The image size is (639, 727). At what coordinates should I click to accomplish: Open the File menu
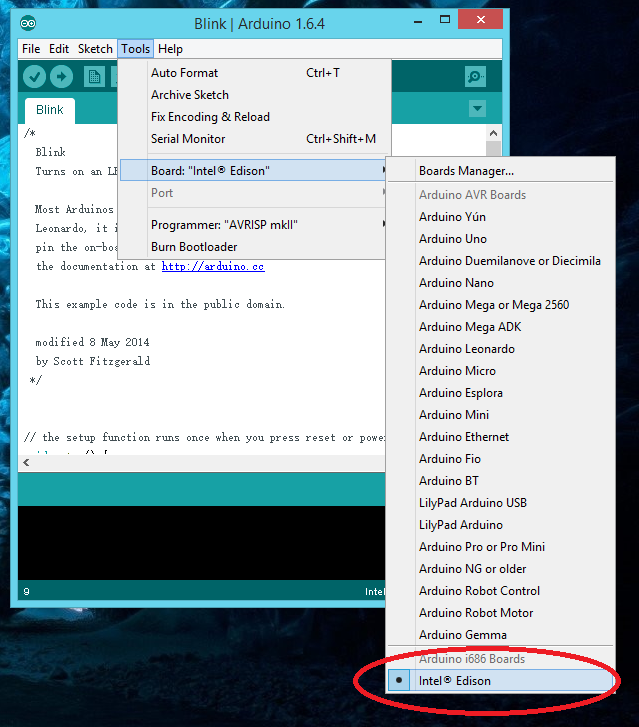(31, 49)
